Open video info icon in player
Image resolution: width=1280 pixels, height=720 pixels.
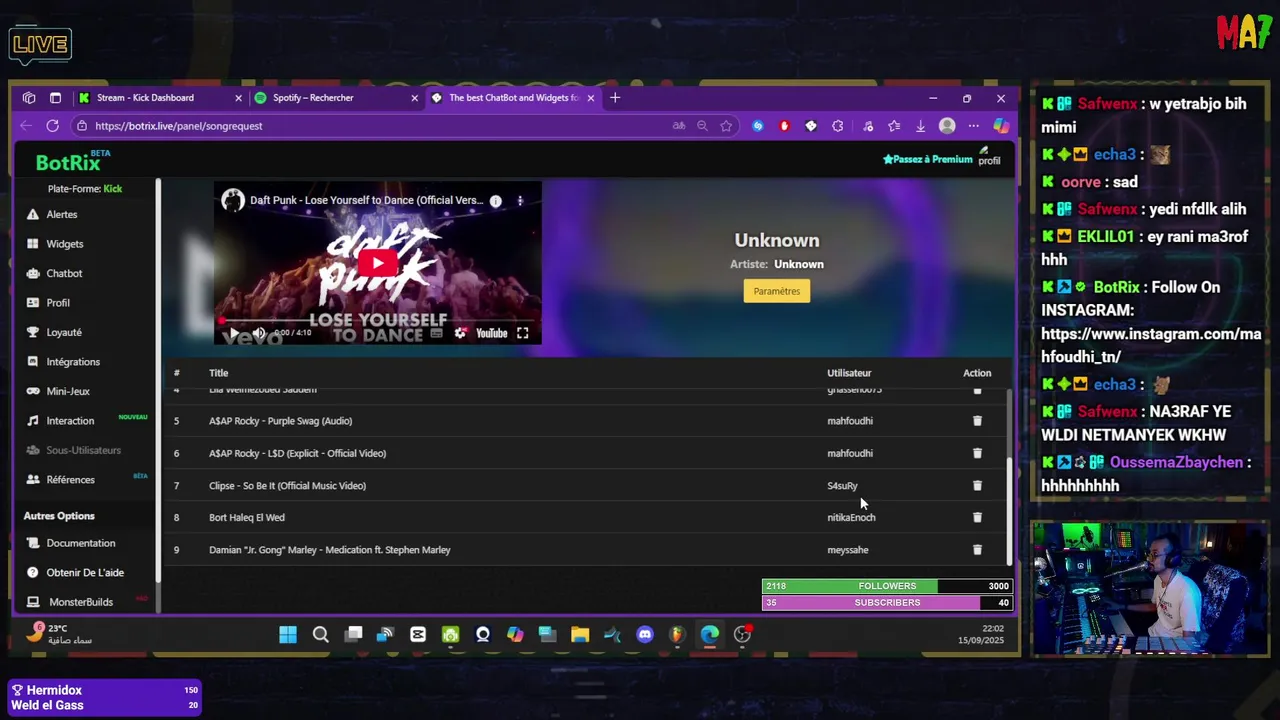click(495, 200)
